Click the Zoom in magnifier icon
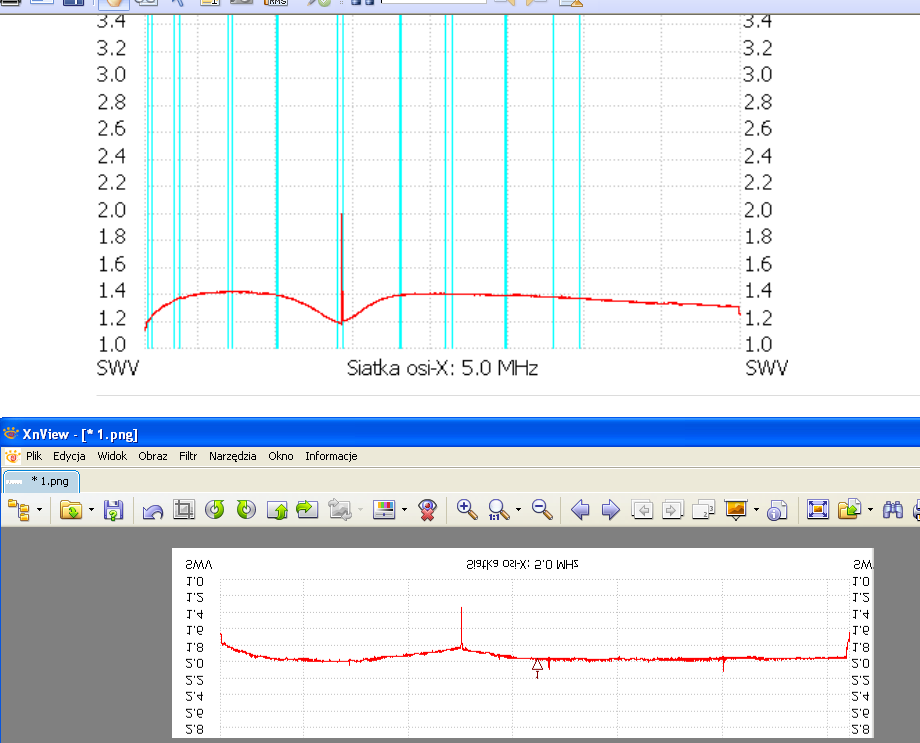Viewport: 920px width, 743px height. [x=466, y=510]
